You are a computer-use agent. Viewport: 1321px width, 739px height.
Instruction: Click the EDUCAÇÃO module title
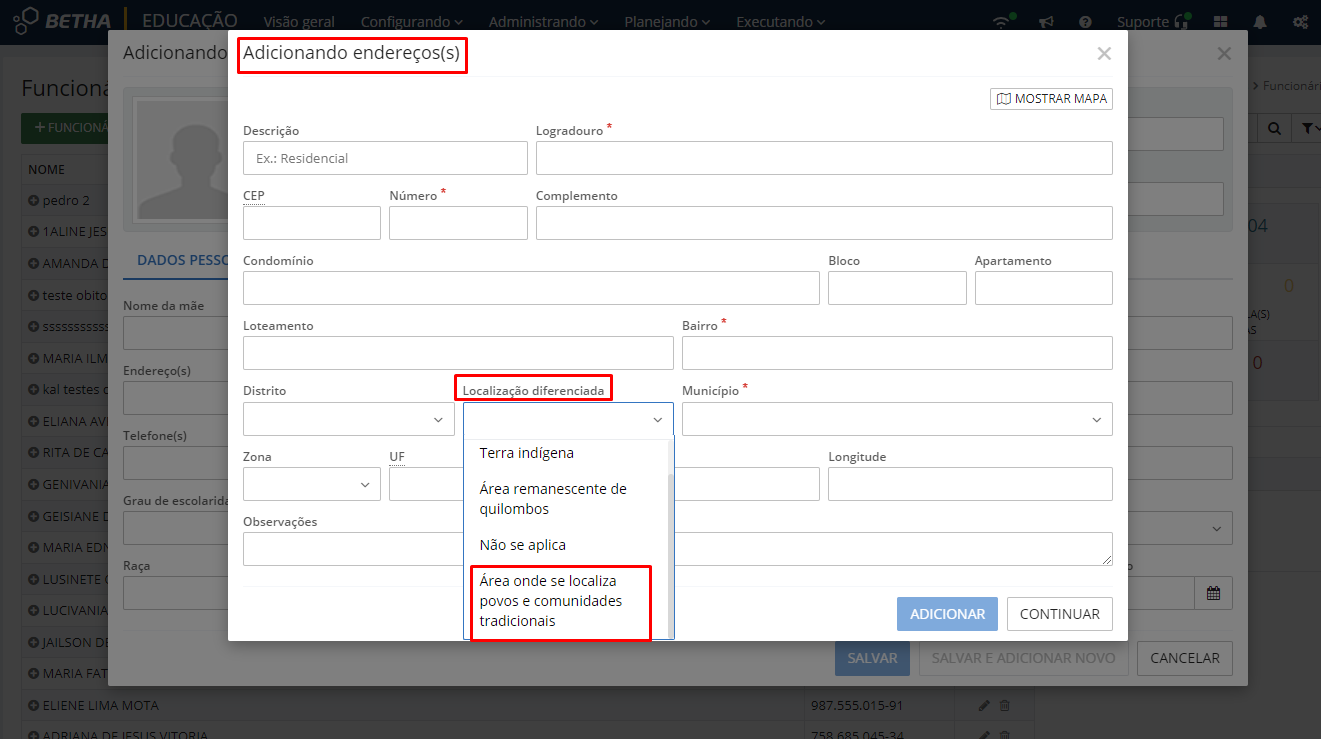coord(190,20)
